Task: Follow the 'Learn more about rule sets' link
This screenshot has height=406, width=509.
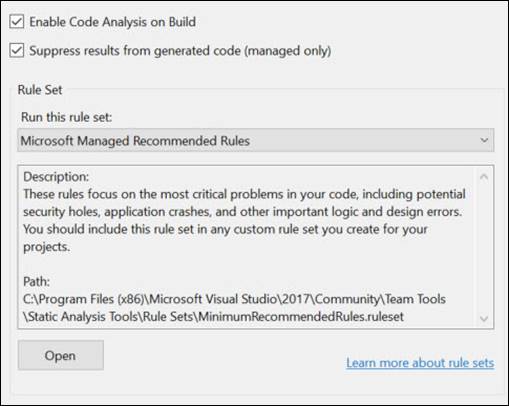Action: coord(420,363)
